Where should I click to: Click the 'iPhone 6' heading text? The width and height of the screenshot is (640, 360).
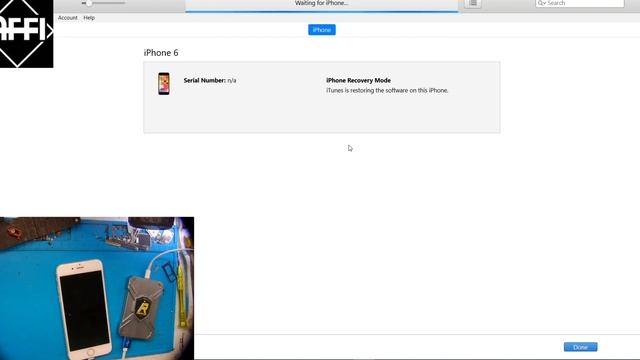(161, 53)
